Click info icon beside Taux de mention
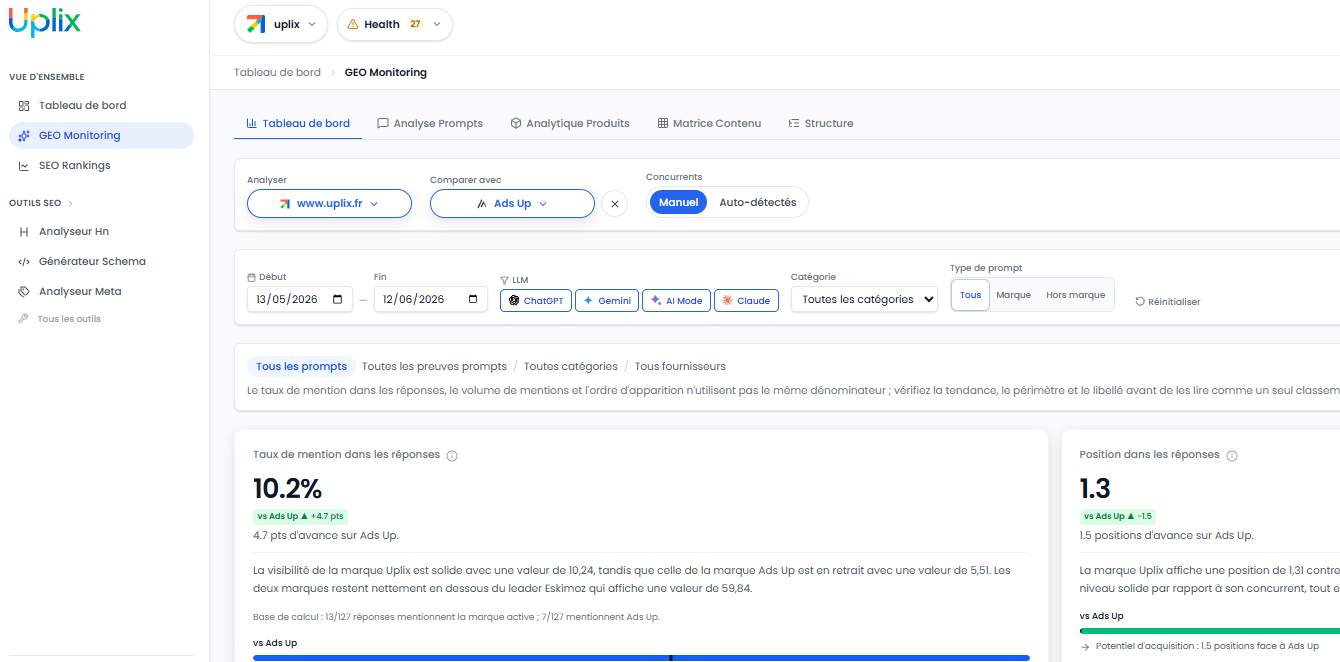 pyautogui.click(x=452, y=456)
